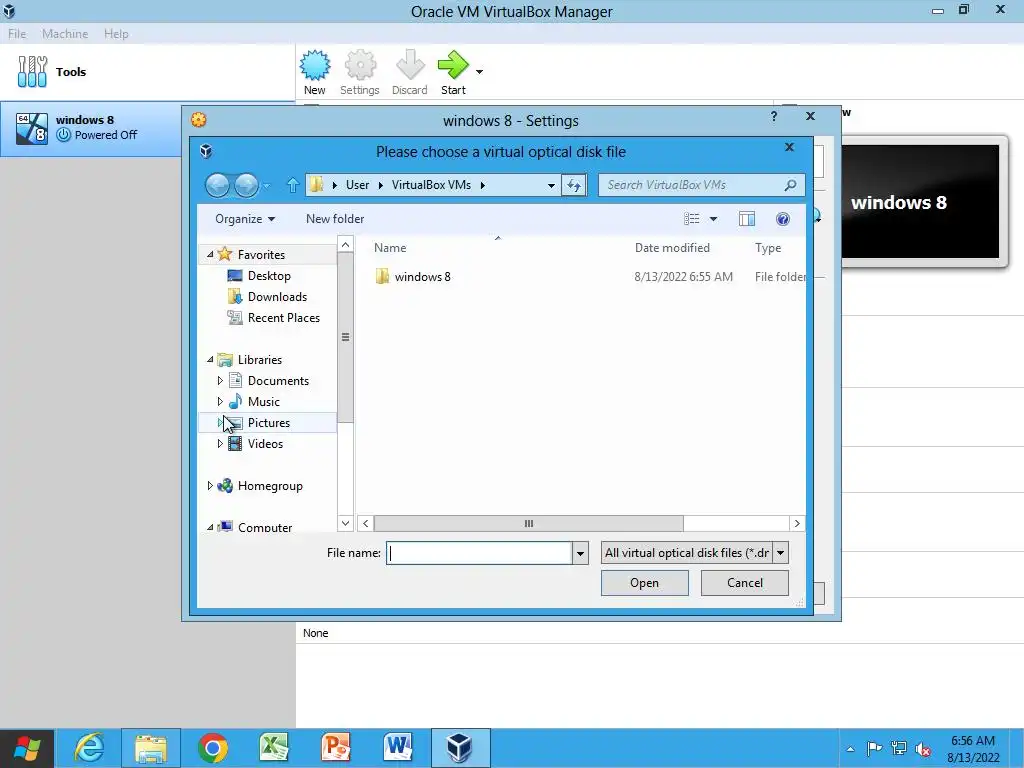Click the Refresh button in address bar

pyautogui.click(x=574, y=185)
